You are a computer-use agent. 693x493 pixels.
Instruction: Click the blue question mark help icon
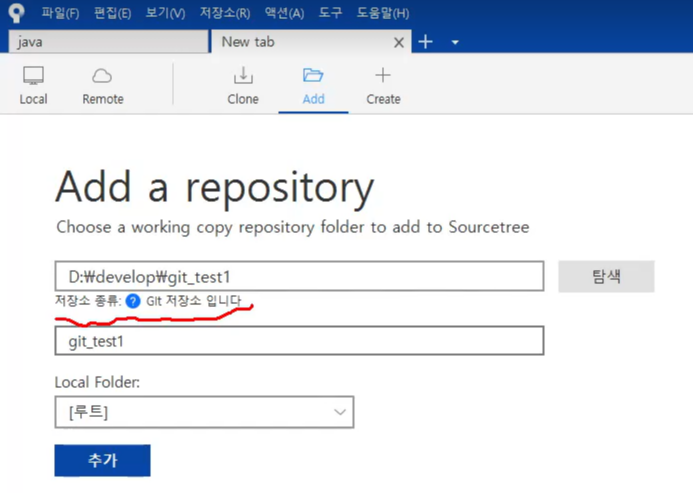point(133,301)
